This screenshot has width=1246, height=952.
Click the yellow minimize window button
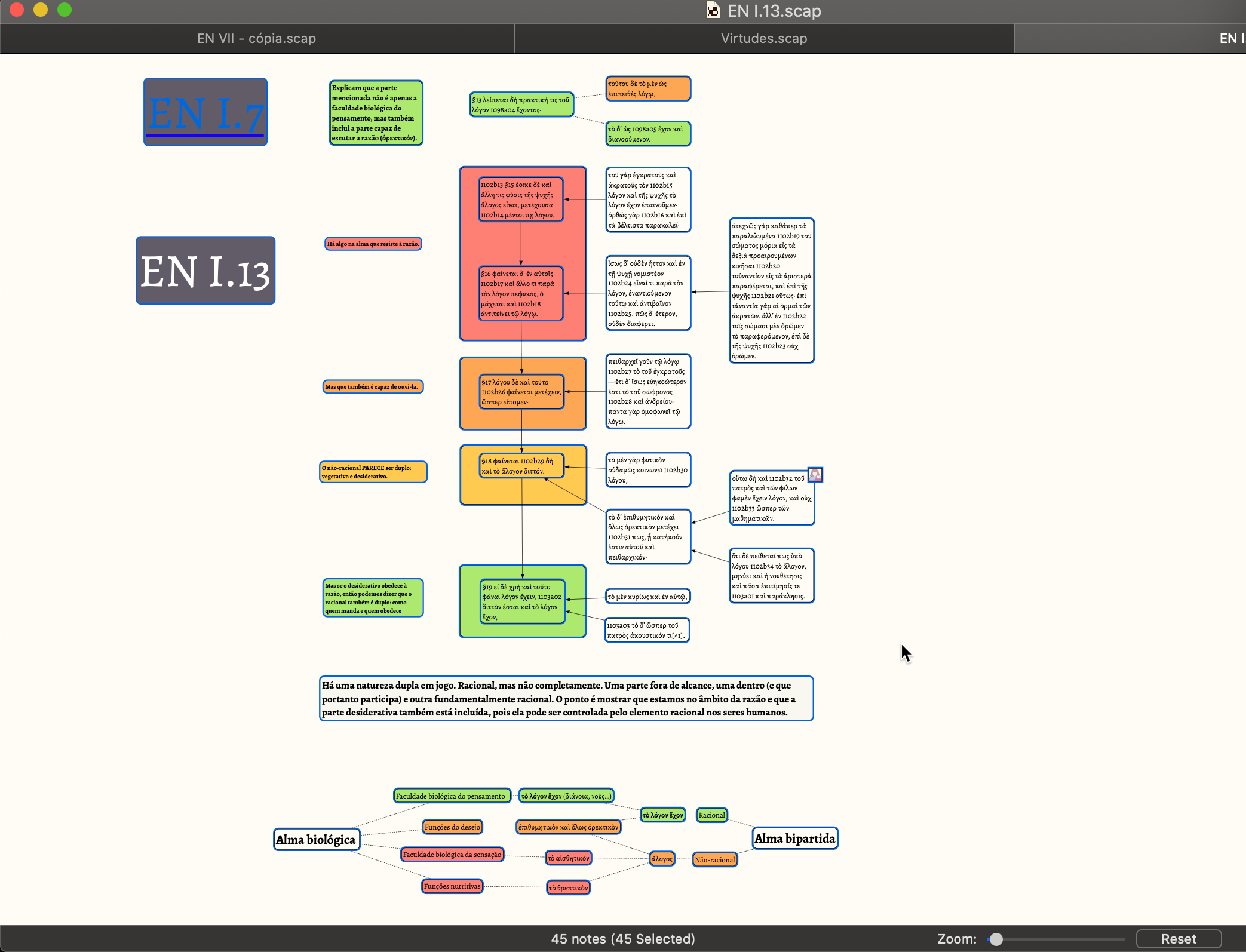click(41, 10)
